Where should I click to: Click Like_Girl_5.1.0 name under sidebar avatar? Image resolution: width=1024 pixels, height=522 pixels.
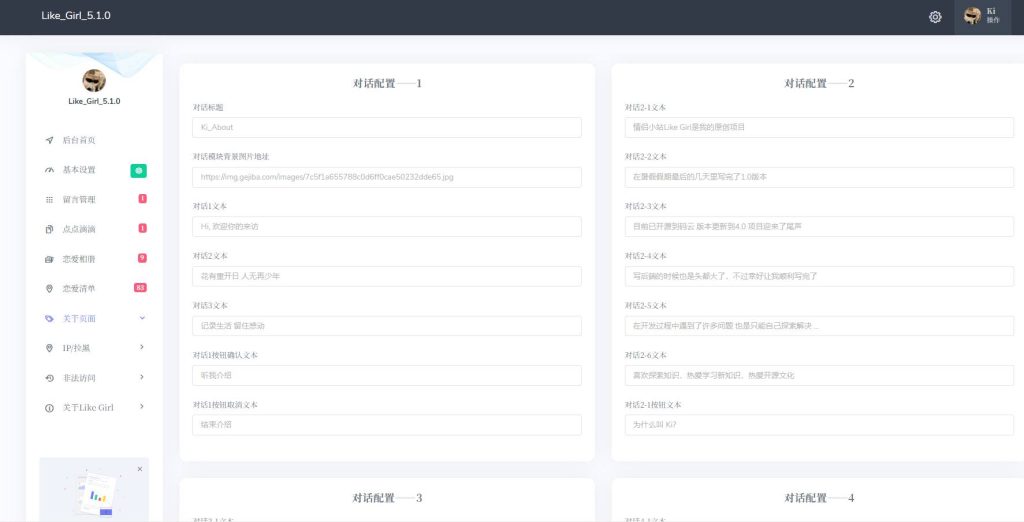(94, 101)
